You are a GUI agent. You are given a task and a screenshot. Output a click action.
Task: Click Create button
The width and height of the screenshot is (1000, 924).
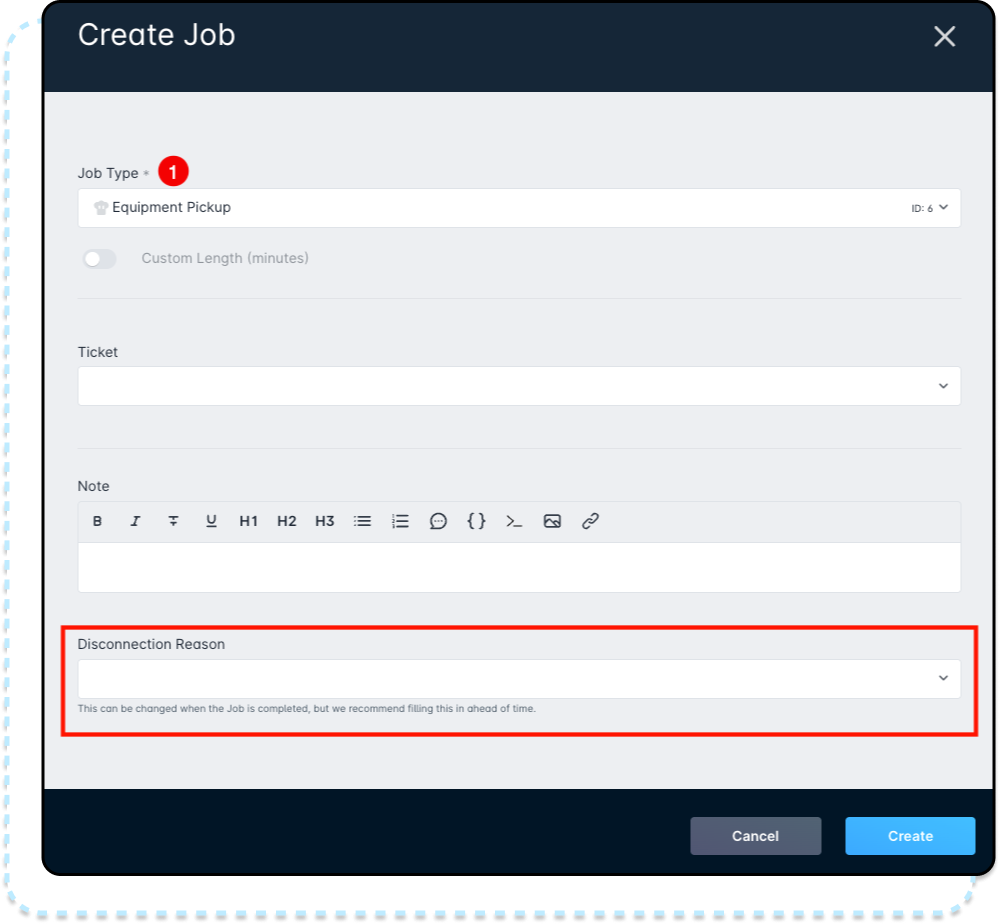(910, 836)
